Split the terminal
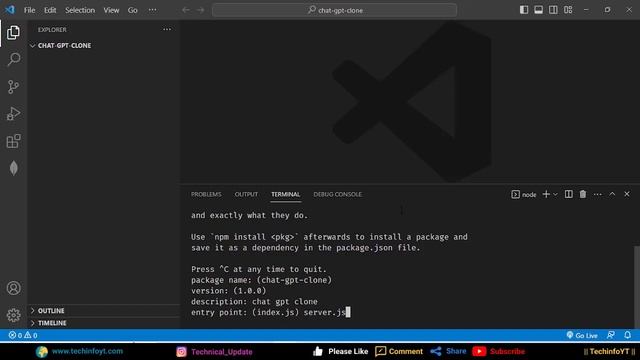Screen dimensions: 640x360 coord(569,194)
